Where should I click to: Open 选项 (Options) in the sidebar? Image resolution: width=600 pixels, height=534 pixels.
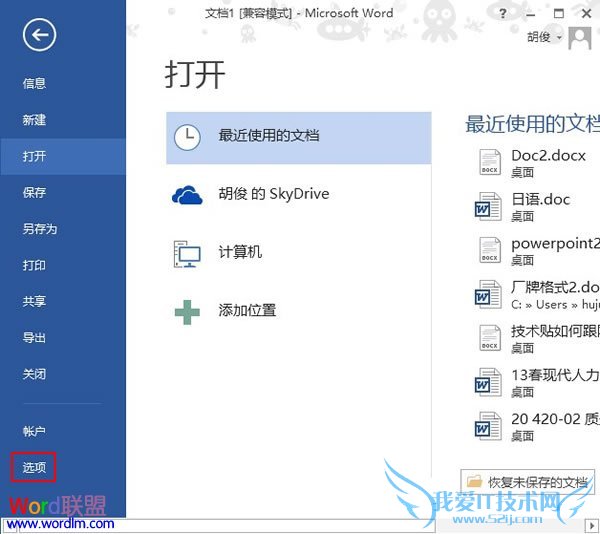(34, 467)
